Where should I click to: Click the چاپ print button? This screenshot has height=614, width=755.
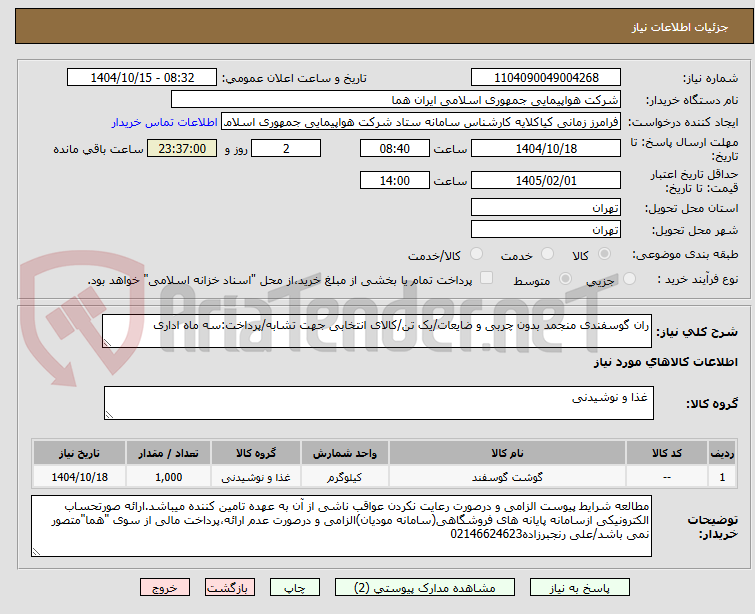295,588
